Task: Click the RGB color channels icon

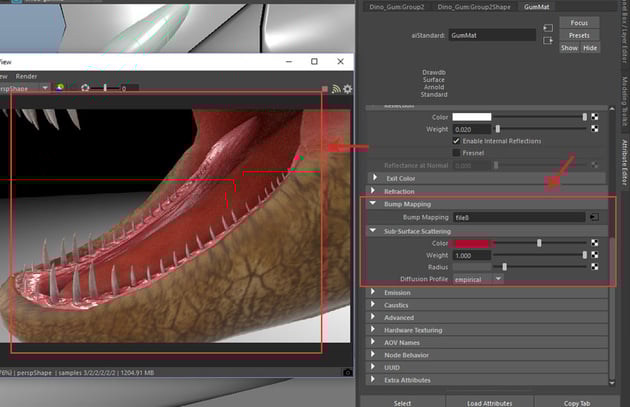Action: tap(60, 88)
